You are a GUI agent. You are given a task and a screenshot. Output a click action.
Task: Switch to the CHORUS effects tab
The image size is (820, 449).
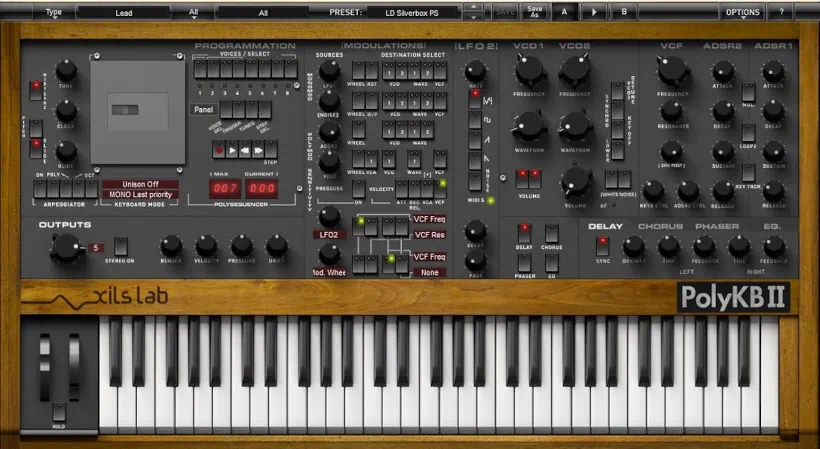click(660, 226)
